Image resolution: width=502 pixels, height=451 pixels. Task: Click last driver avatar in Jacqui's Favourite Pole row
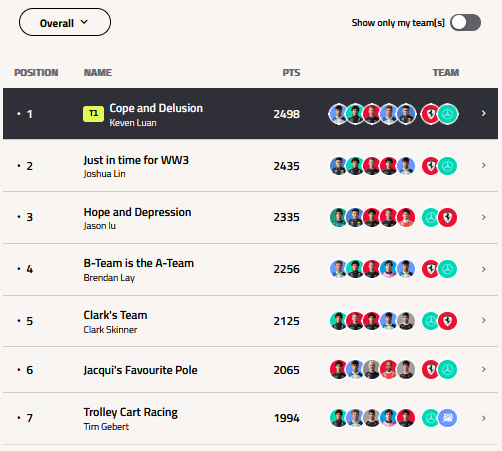(406, 370)
